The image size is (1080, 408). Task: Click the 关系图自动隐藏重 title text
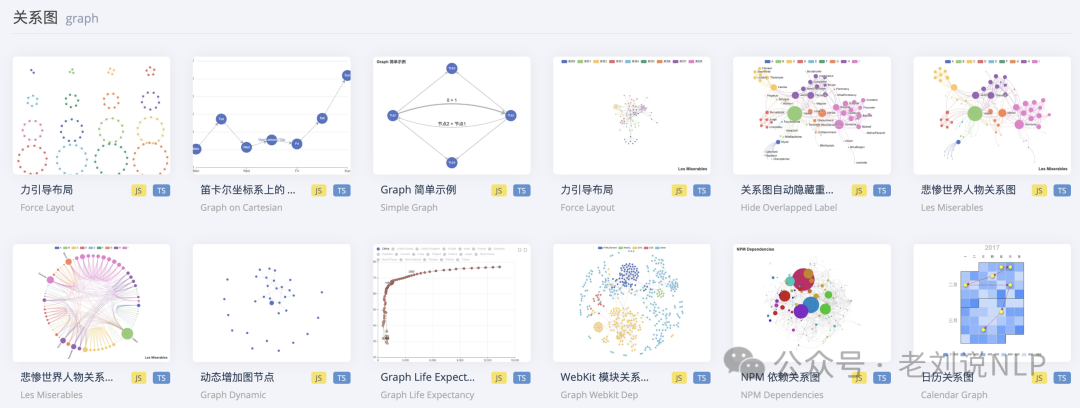(787, 189)
